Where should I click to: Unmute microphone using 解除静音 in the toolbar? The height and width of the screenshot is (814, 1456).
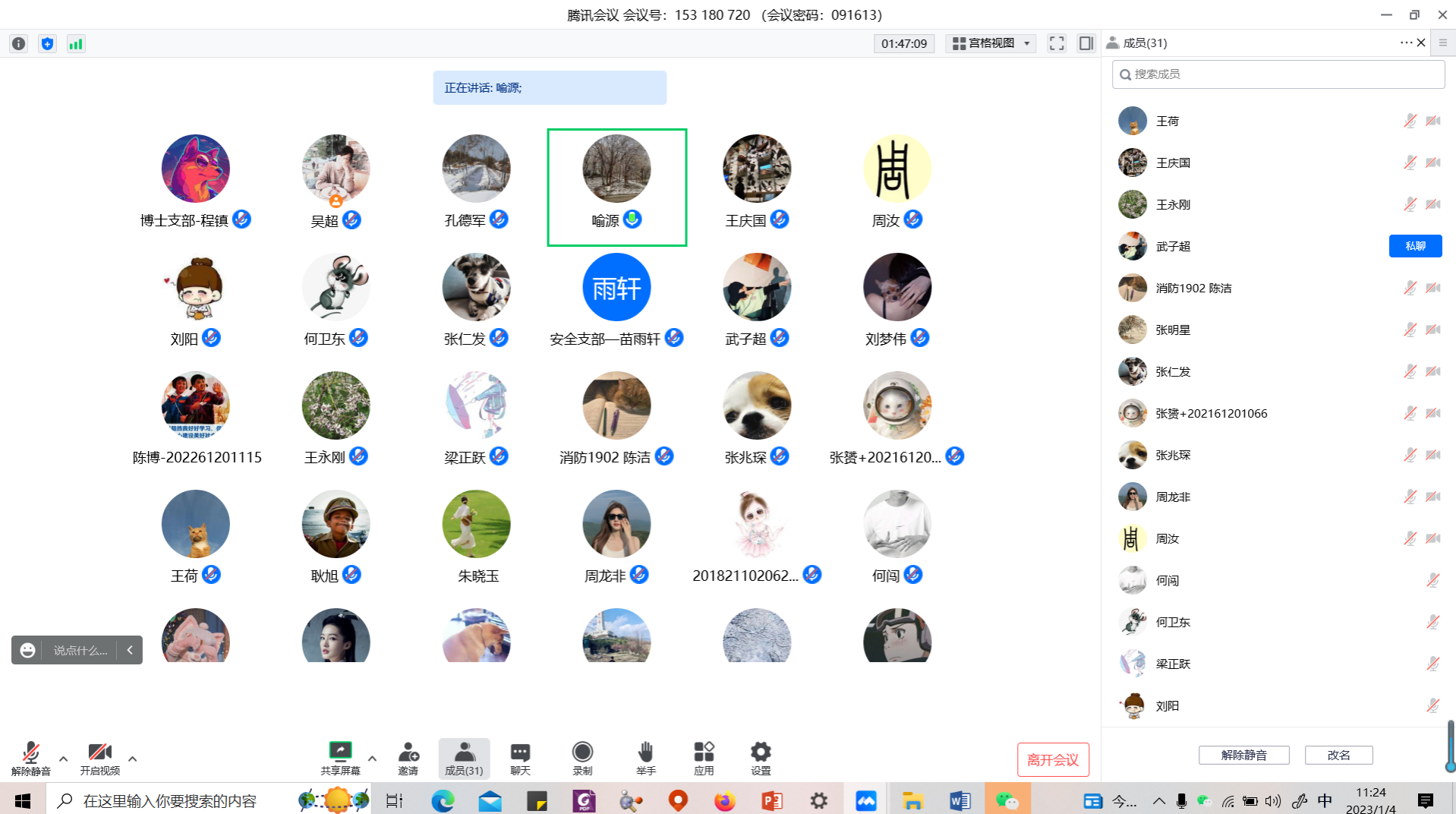(x=30, y=758)
